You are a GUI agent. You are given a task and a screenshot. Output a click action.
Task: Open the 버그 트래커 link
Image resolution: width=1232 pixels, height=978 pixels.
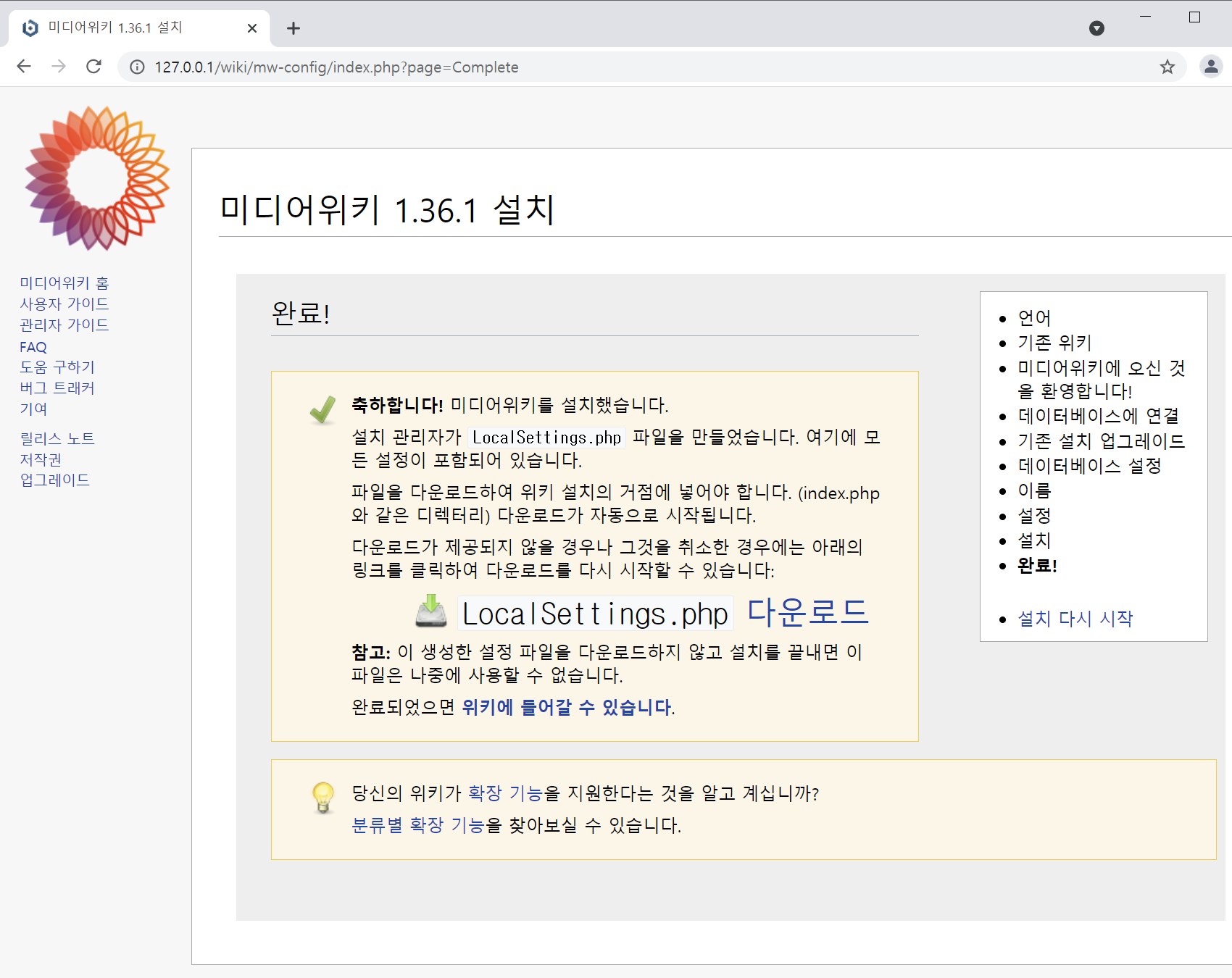[x=57, y=388]
